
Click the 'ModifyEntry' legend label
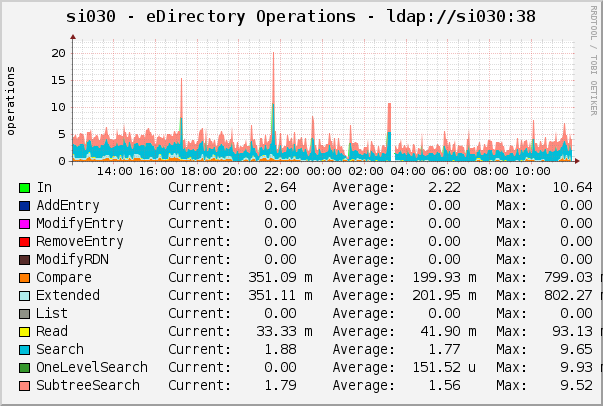[x=80, y=223]
